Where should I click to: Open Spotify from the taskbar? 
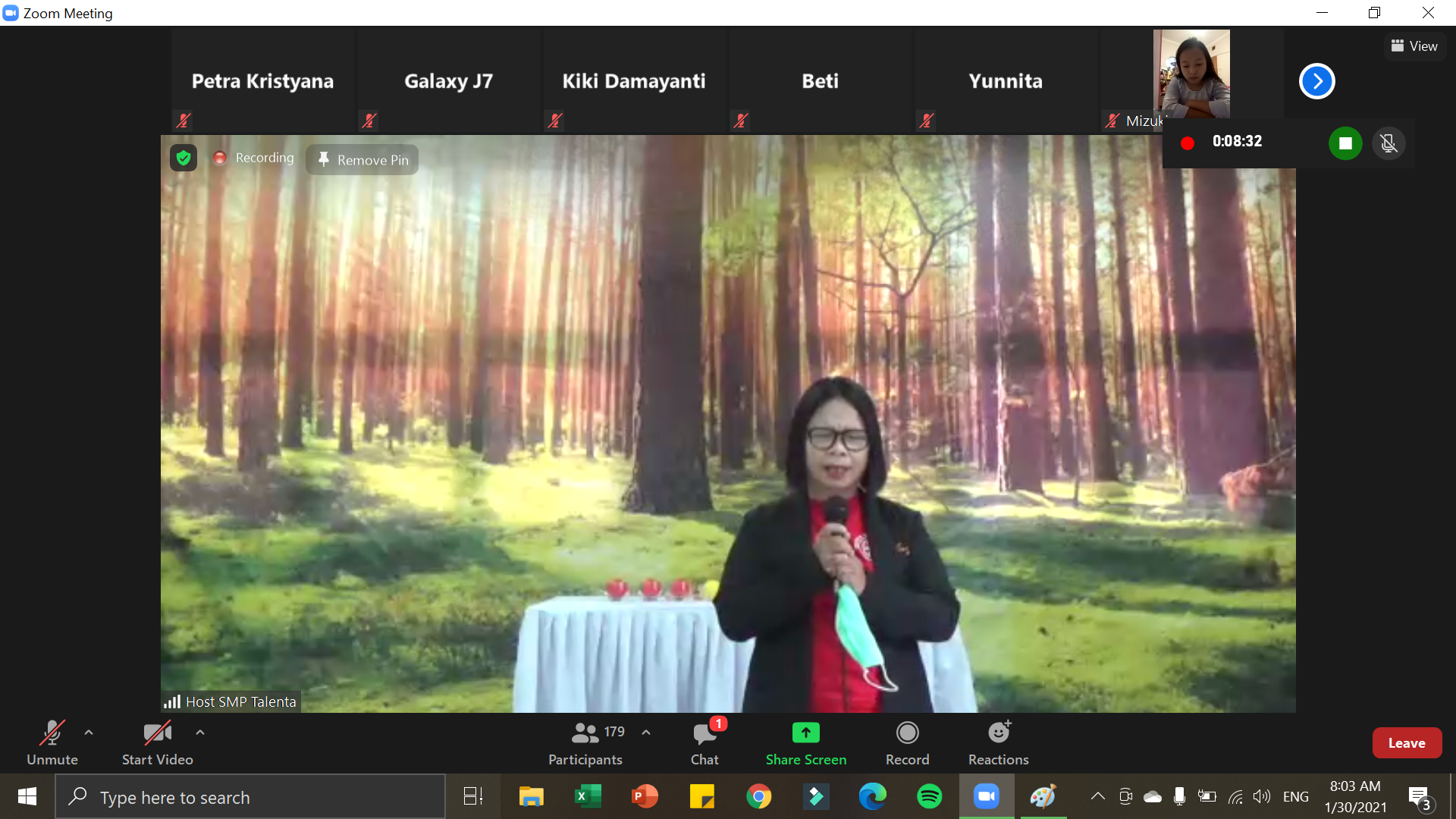pos(930,796)
